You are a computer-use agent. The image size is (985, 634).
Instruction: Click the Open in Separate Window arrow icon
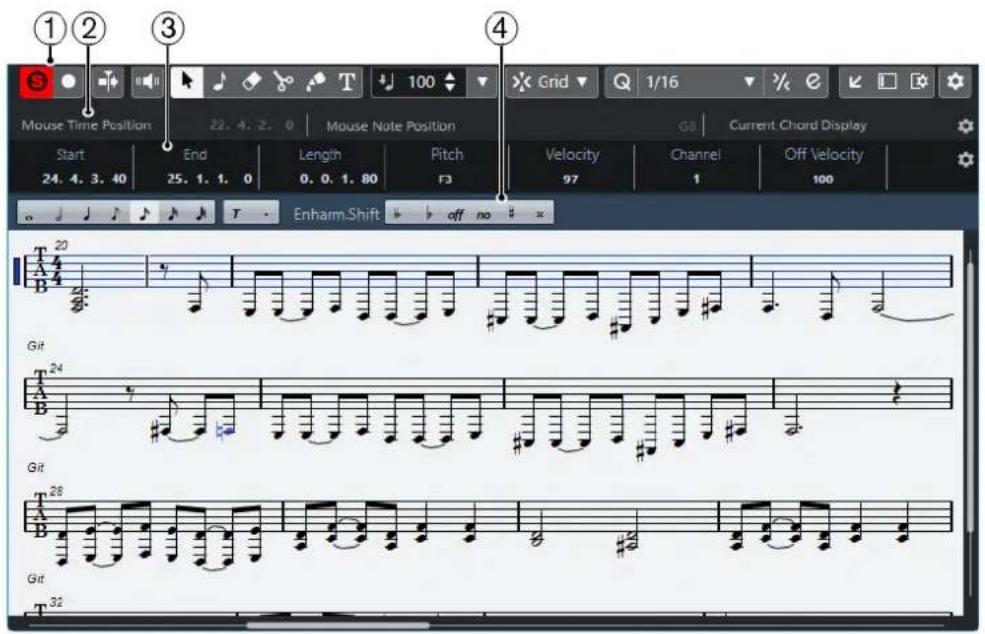tap(854, 82)
